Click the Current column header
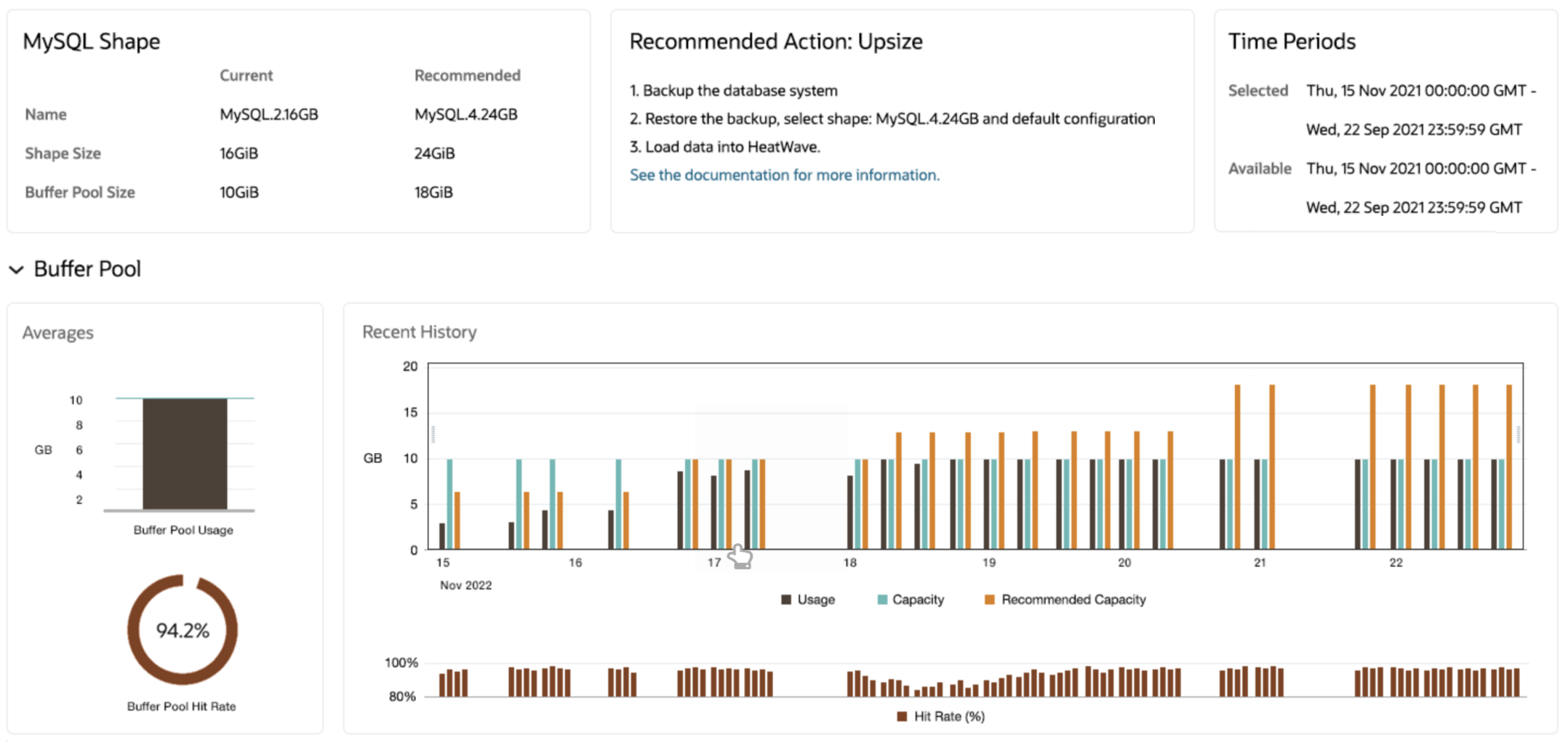 pos(246,76)
